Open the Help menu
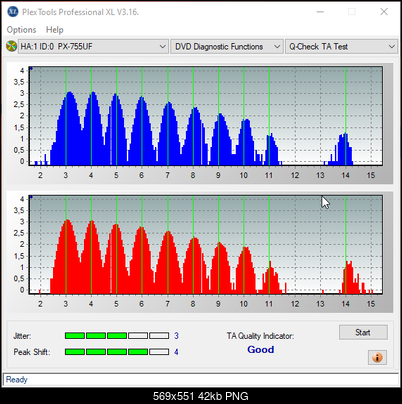 coord(55,30)
